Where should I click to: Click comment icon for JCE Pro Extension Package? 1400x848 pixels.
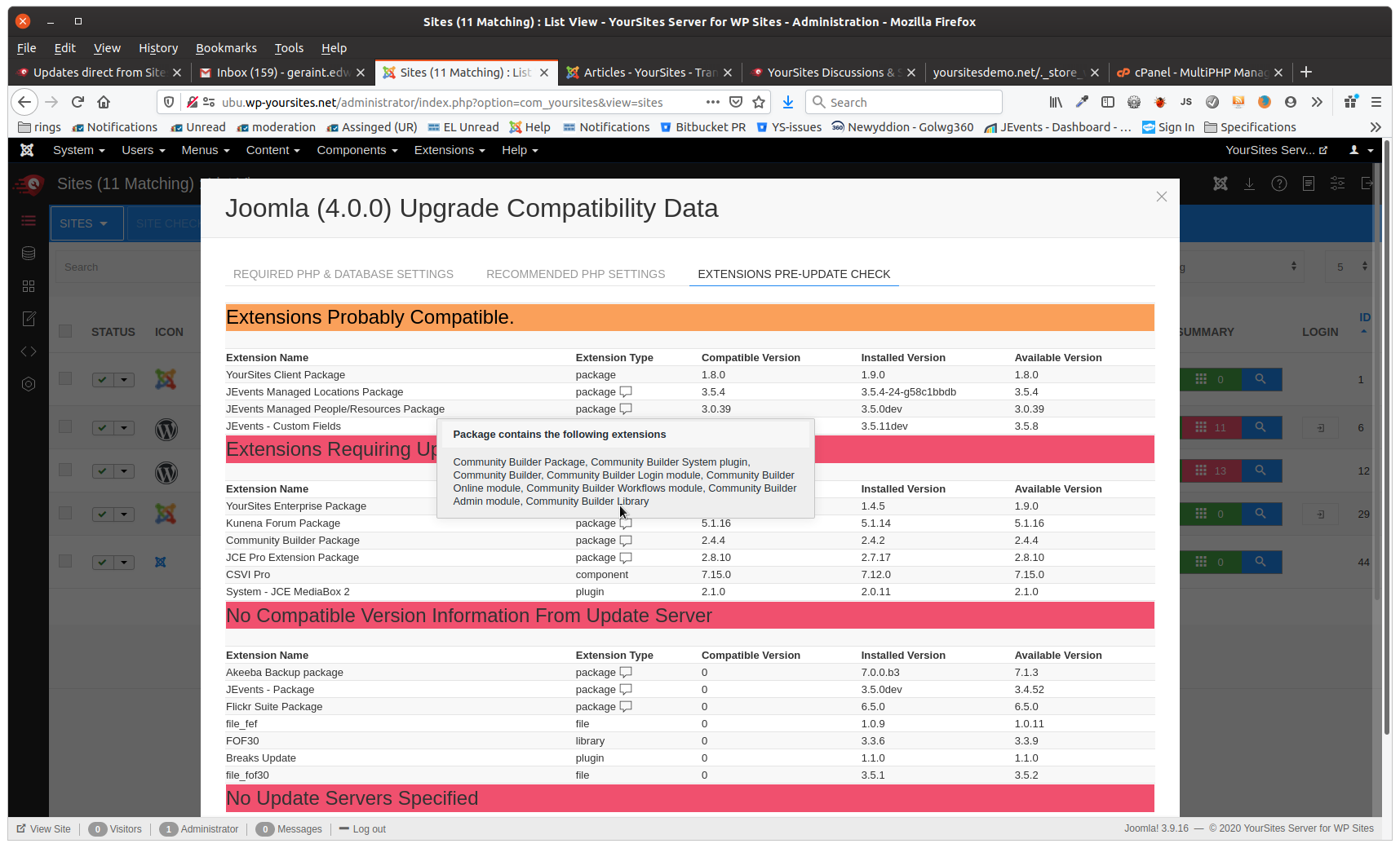pyautogui.click(x=626, y=558)
